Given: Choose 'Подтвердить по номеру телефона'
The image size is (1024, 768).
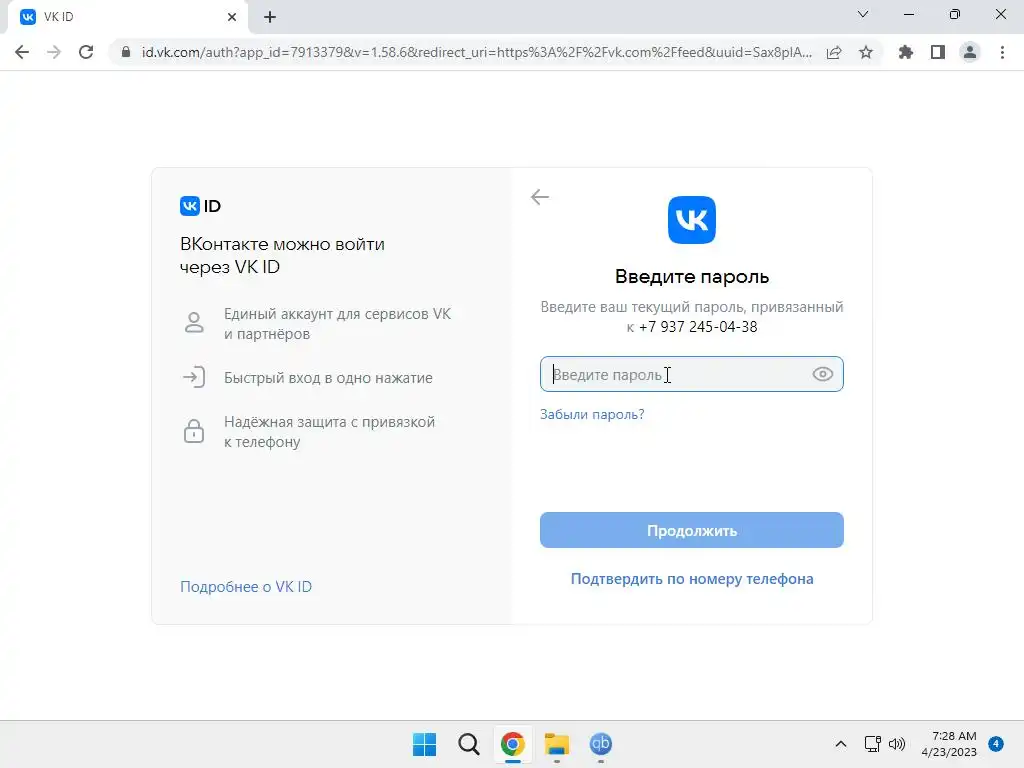Looking at the screenshot, I should (692, 579).
